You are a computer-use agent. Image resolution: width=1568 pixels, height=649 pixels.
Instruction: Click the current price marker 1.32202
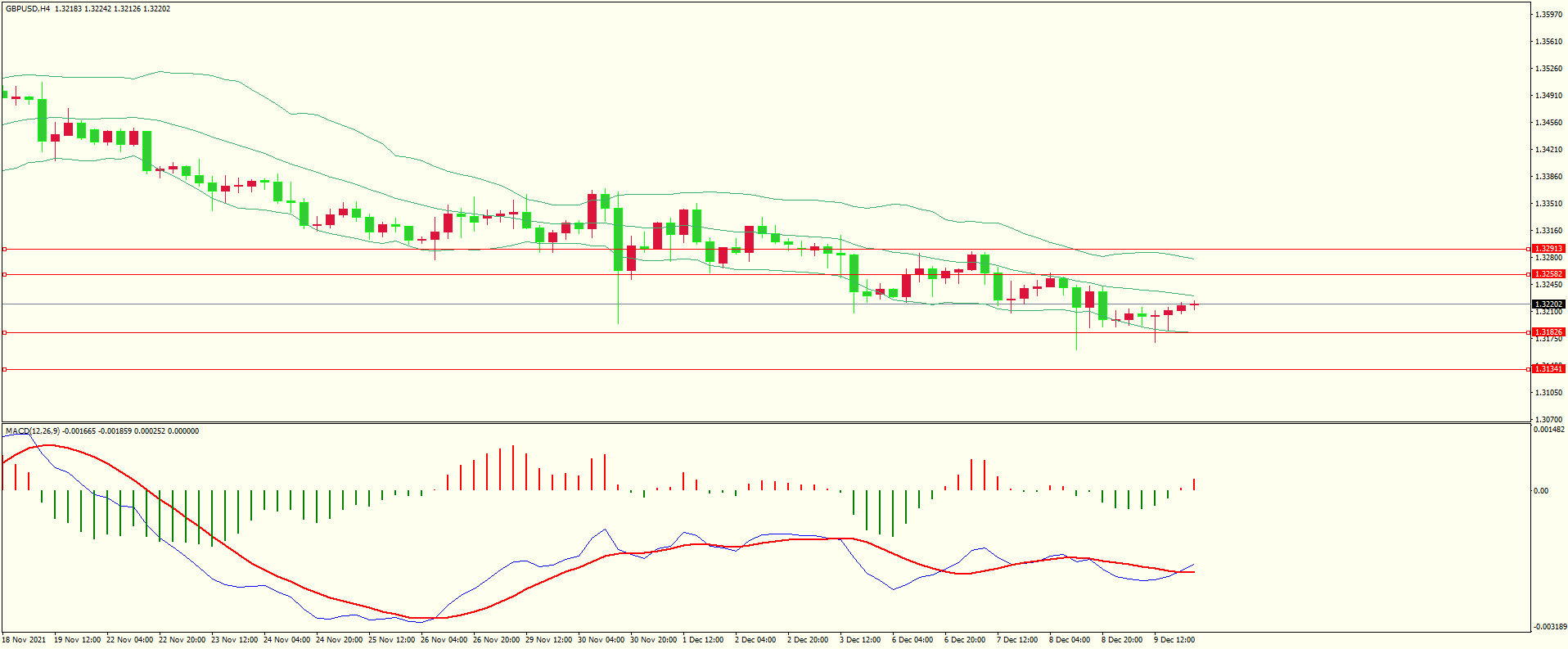point(1548,304)
